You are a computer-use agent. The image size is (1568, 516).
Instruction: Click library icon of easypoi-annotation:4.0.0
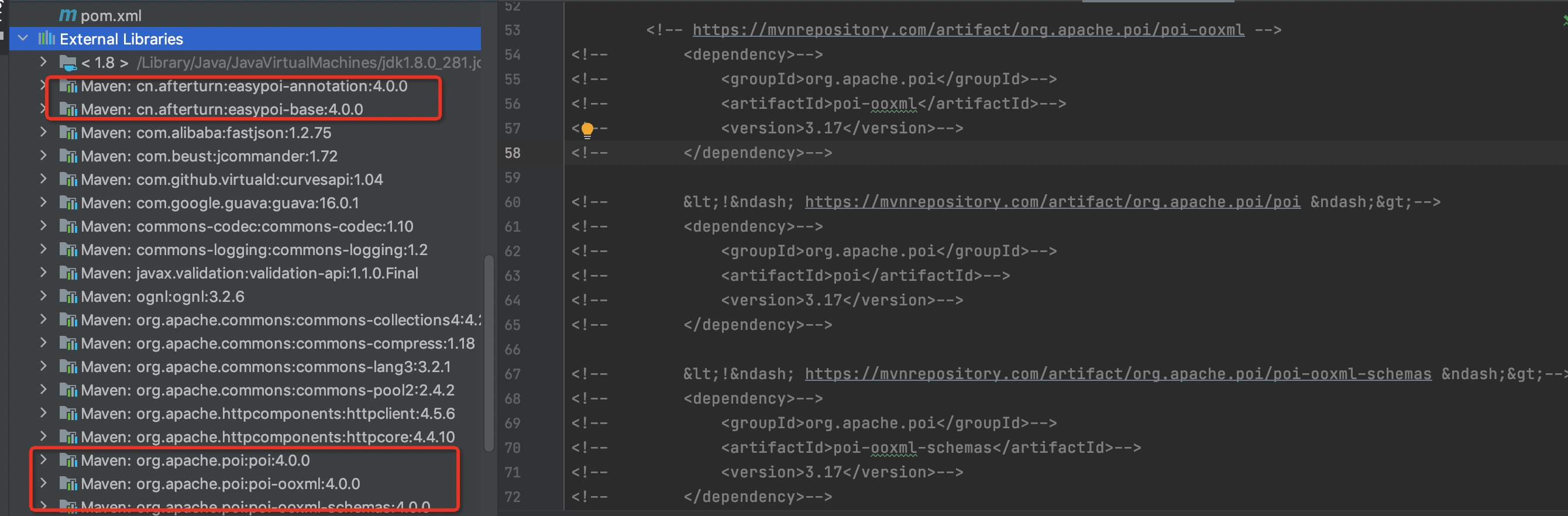pyautogui.click(x=68, y=86)
